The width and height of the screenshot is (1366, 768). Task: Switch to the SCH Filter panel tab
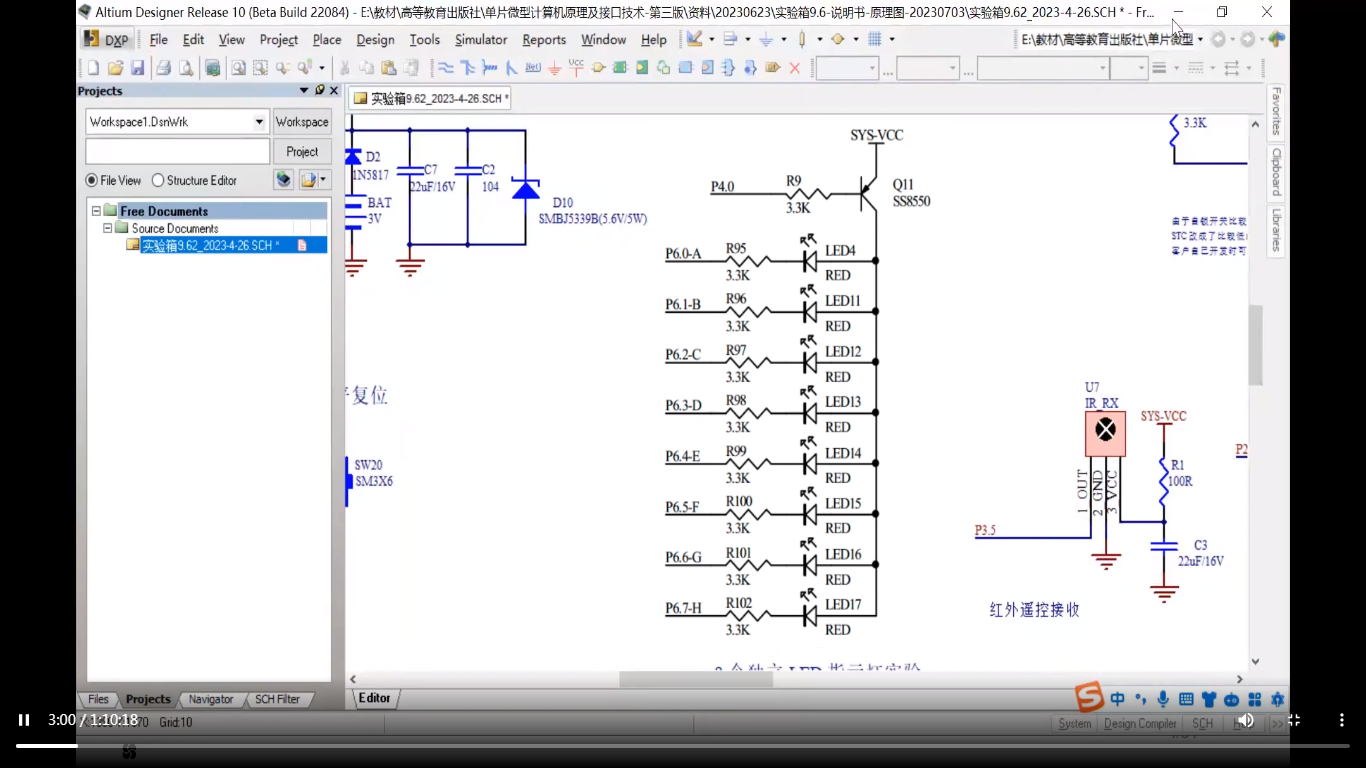(x=277, y=699)
